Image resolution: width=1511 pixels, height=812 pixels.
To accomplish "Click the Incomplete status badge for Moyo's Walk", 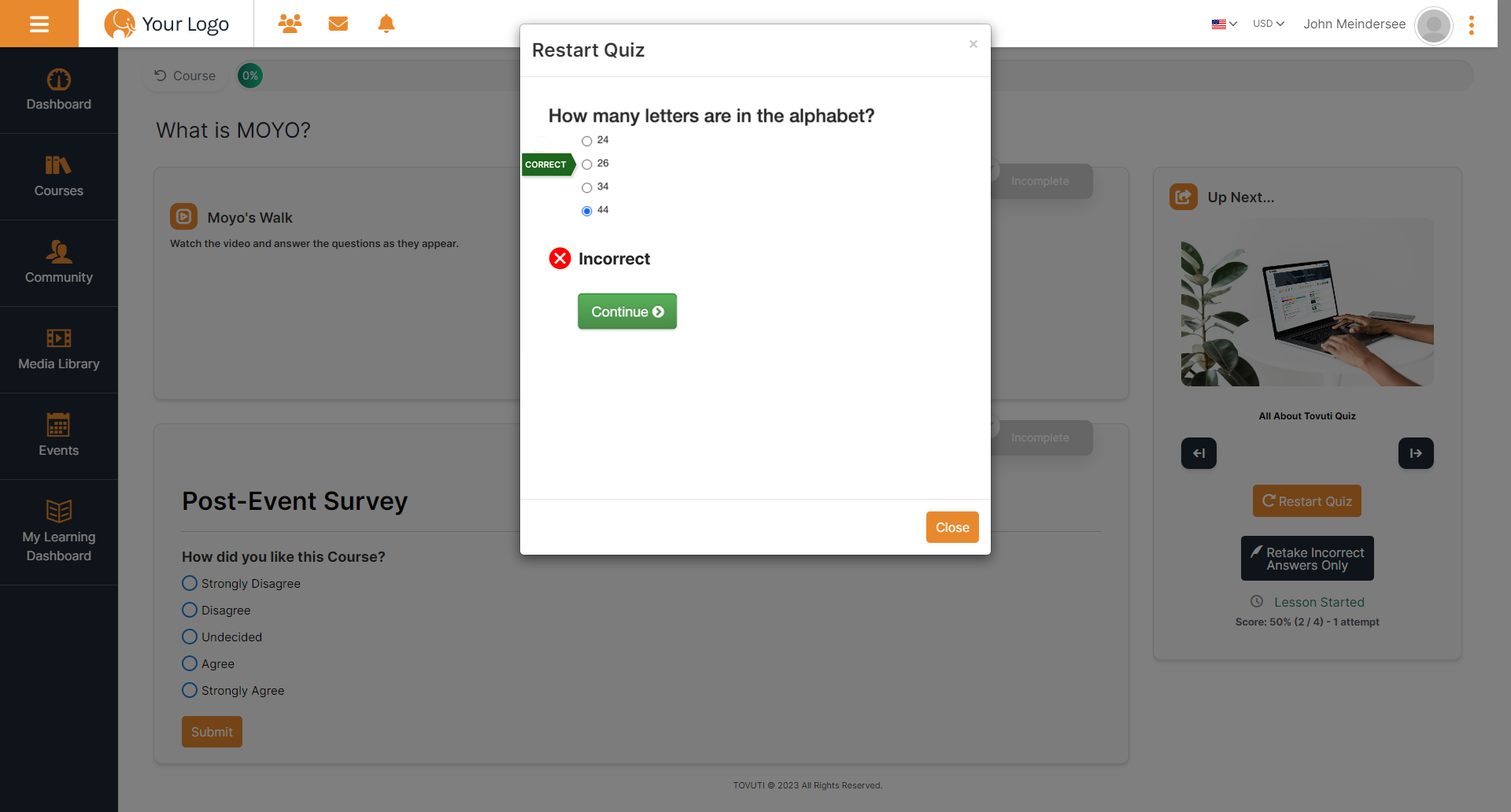I will [x=1040, y=181].
